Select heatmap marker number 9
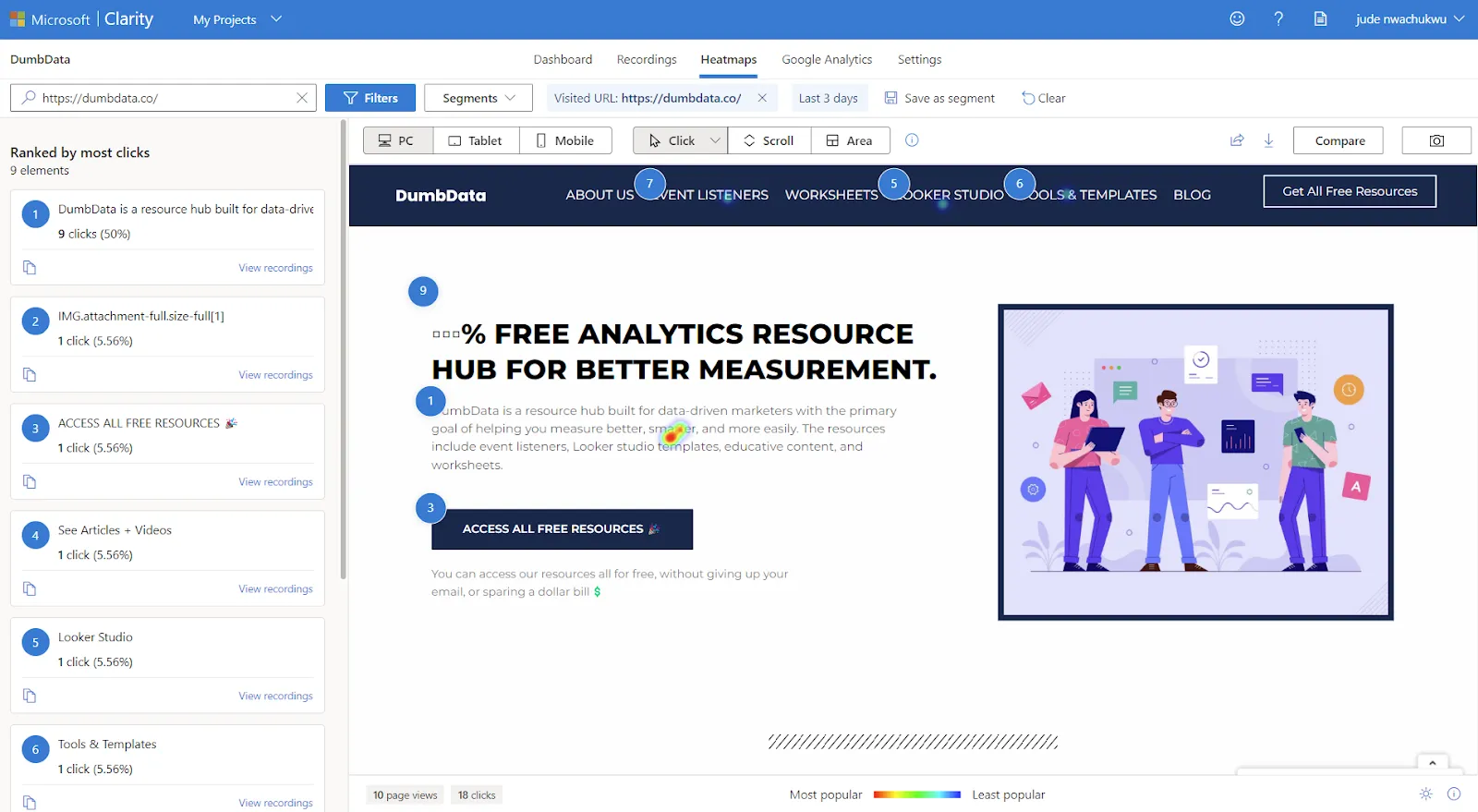 click(x=423, y=291)
